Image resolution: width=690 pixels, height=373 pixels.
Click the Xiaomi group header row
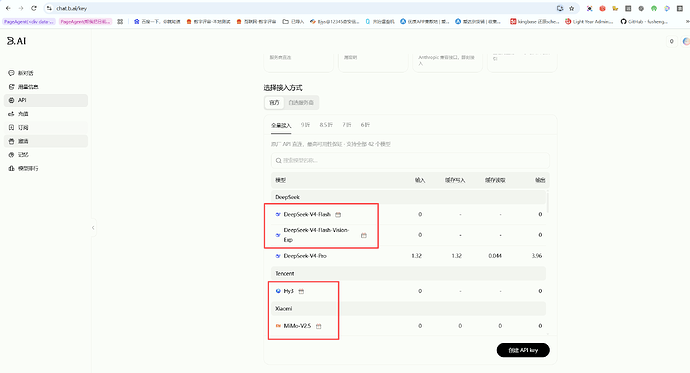(408, 308)
